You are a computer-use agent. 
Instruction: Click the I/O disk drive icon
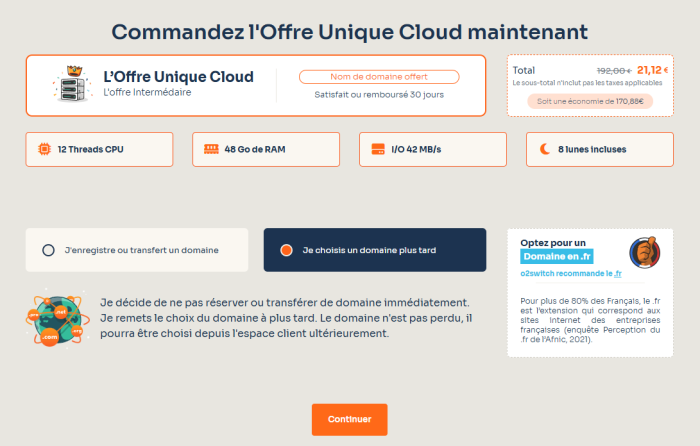point(378,149)
